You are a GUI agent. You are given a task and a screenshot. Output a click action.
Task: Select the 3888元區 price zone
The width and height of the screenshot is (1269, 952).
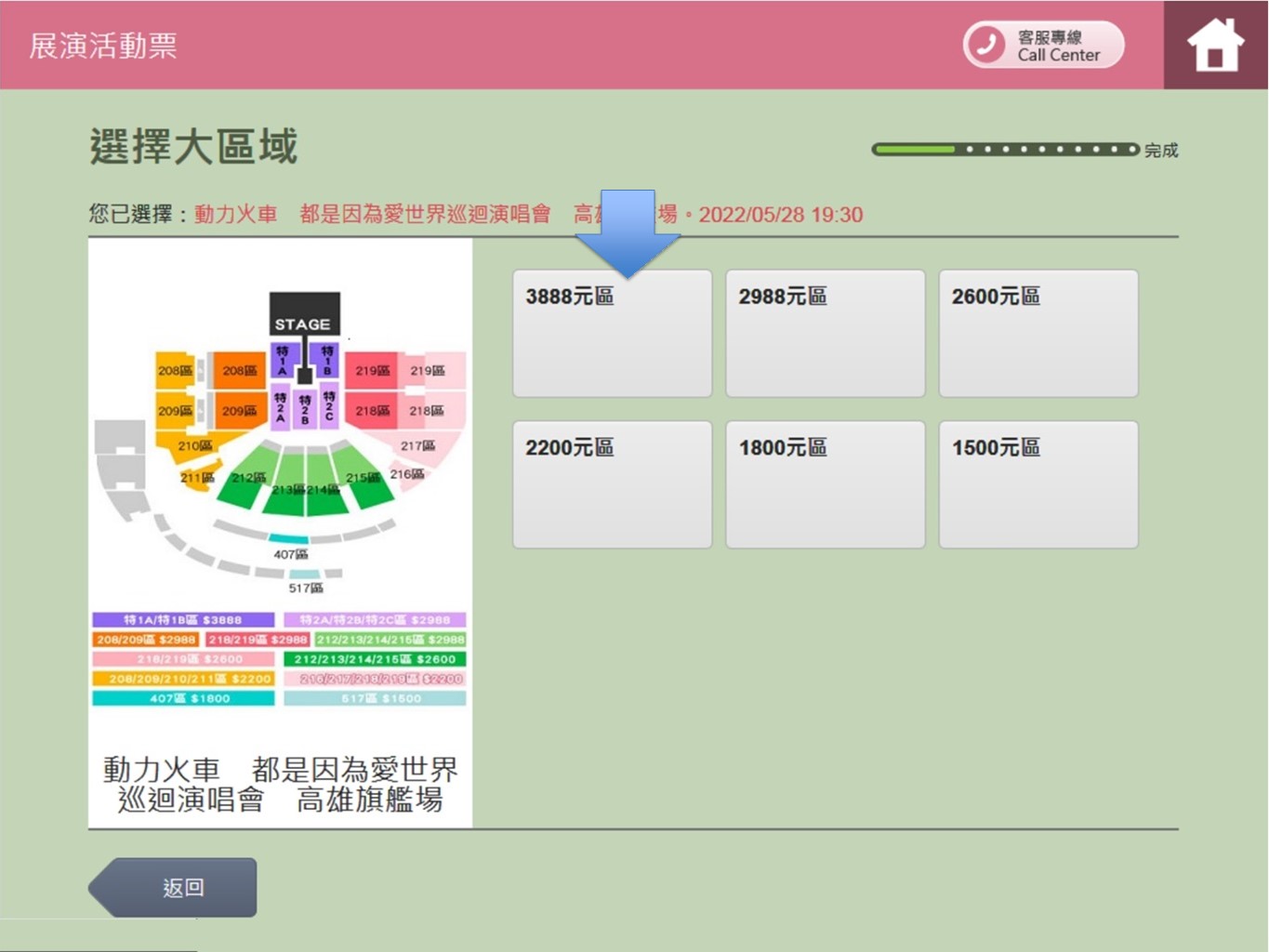coord(613,334)
